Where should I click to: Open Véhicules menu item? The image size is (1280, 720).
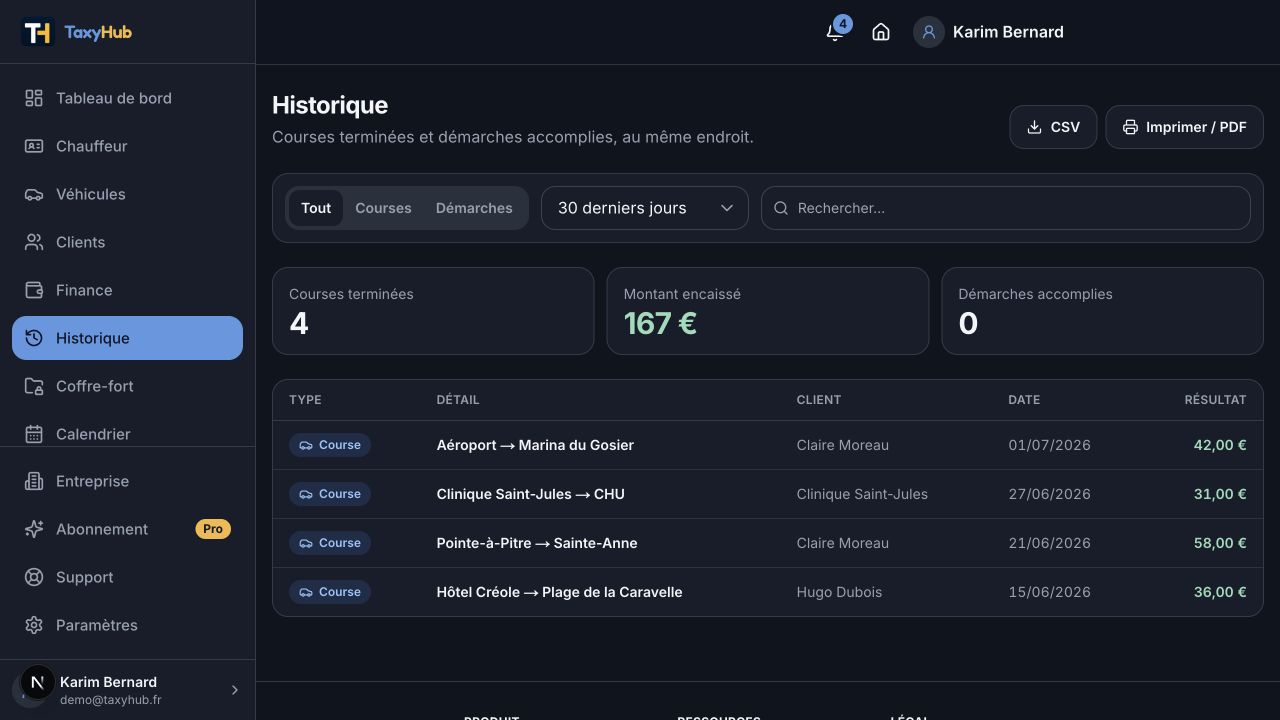pyautogui.click(x=127, y=194)
